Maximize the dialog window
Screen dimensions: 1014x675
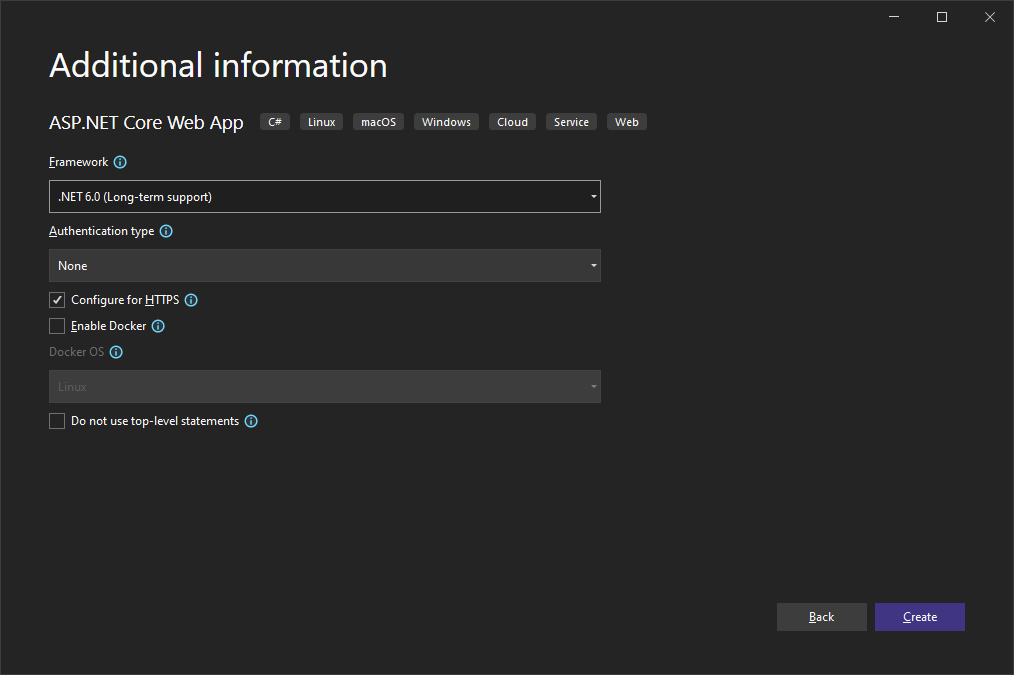(942, 17)
